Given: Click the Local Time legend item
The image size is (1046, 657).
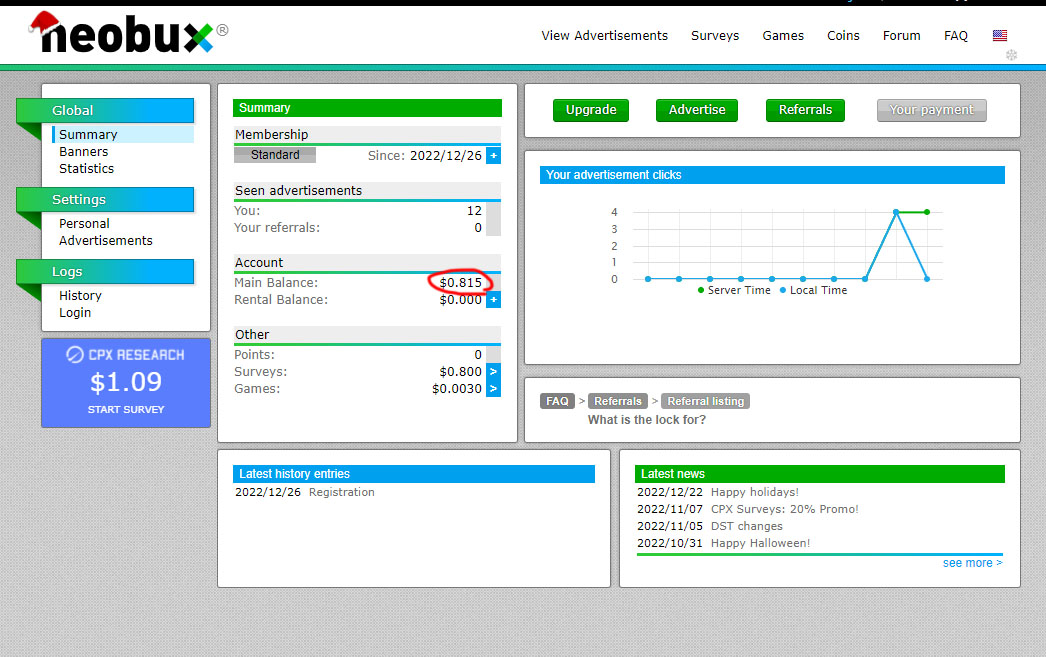Looking at the screenshot, I should pyautogui.click(x=813, y=290).
